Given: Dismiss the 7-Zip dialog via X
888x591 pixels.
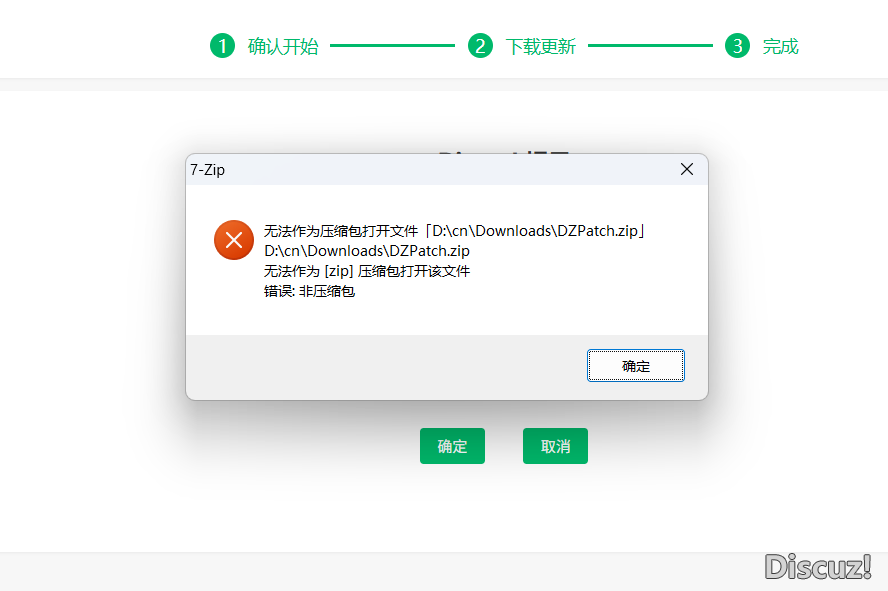Looking at the screenshot, I should tap(686, 169).
